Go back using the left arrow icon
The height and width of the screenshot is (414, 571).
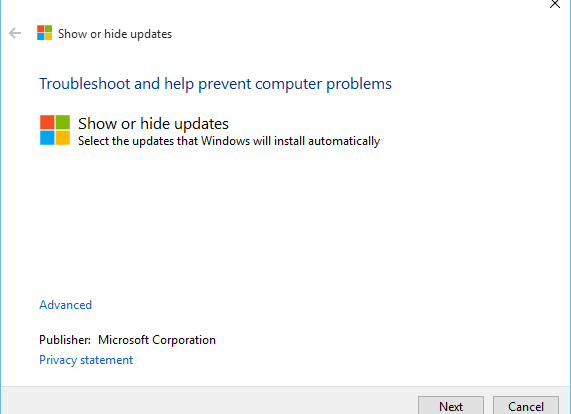15,33
